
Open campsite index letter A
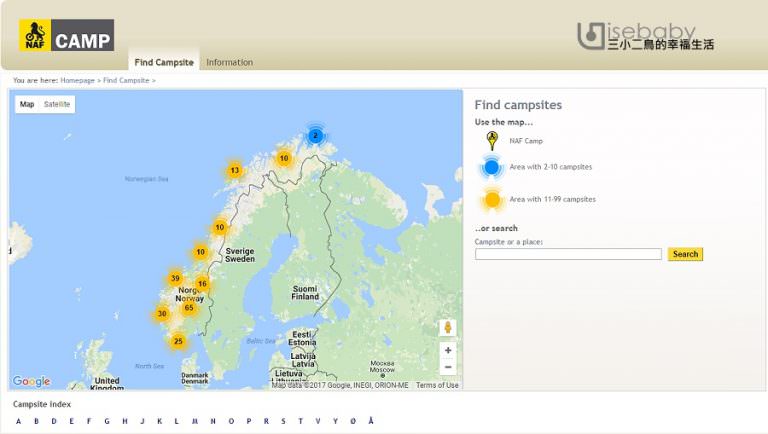coord(17,421)
